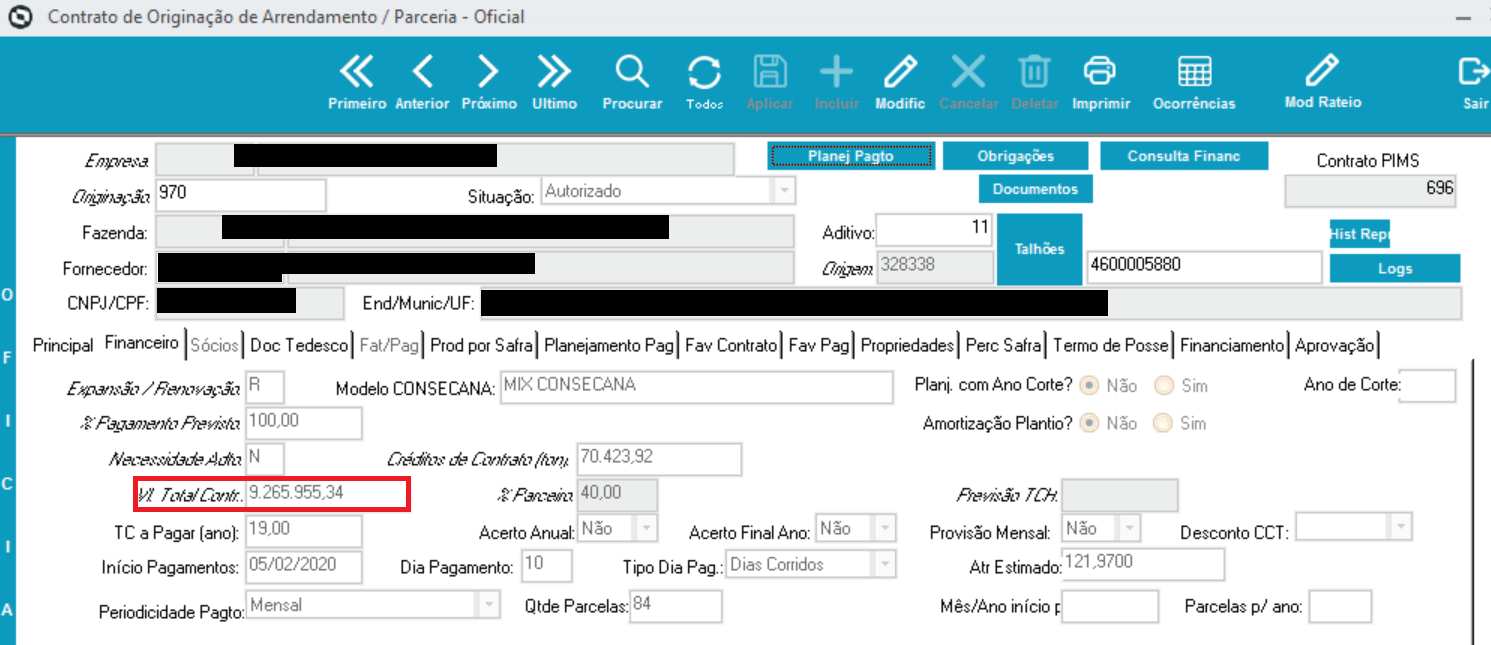Click the Obrigações button
This screenshot has width=1491, height=645.
pos(1015,156)
